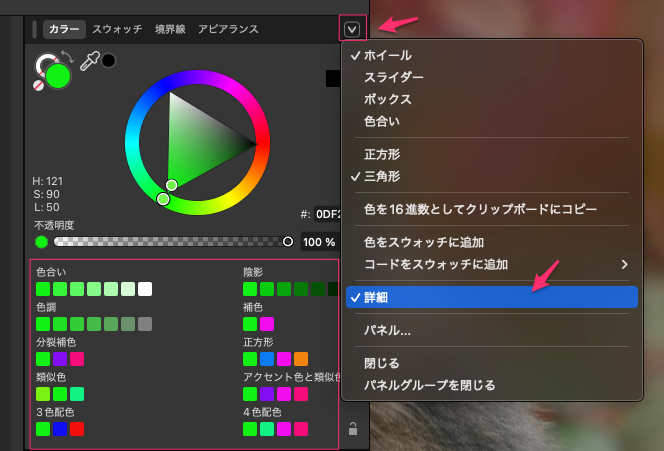Swap fill and stroke colors arrow
664x451 pixels.
point(67,58)
